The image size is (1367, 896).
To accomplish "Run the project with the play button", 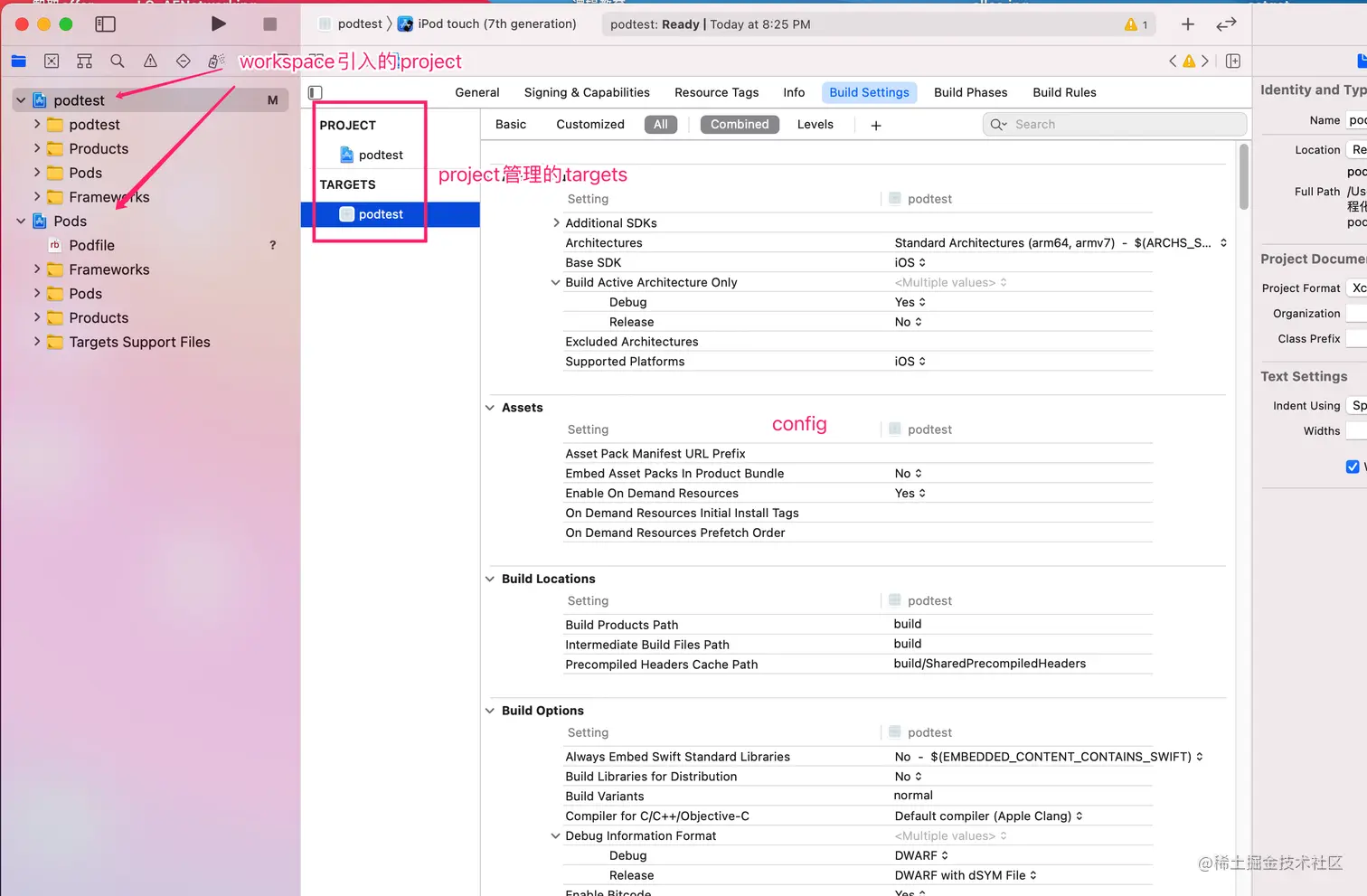I will pyautogui.click(x=218, y=24).
